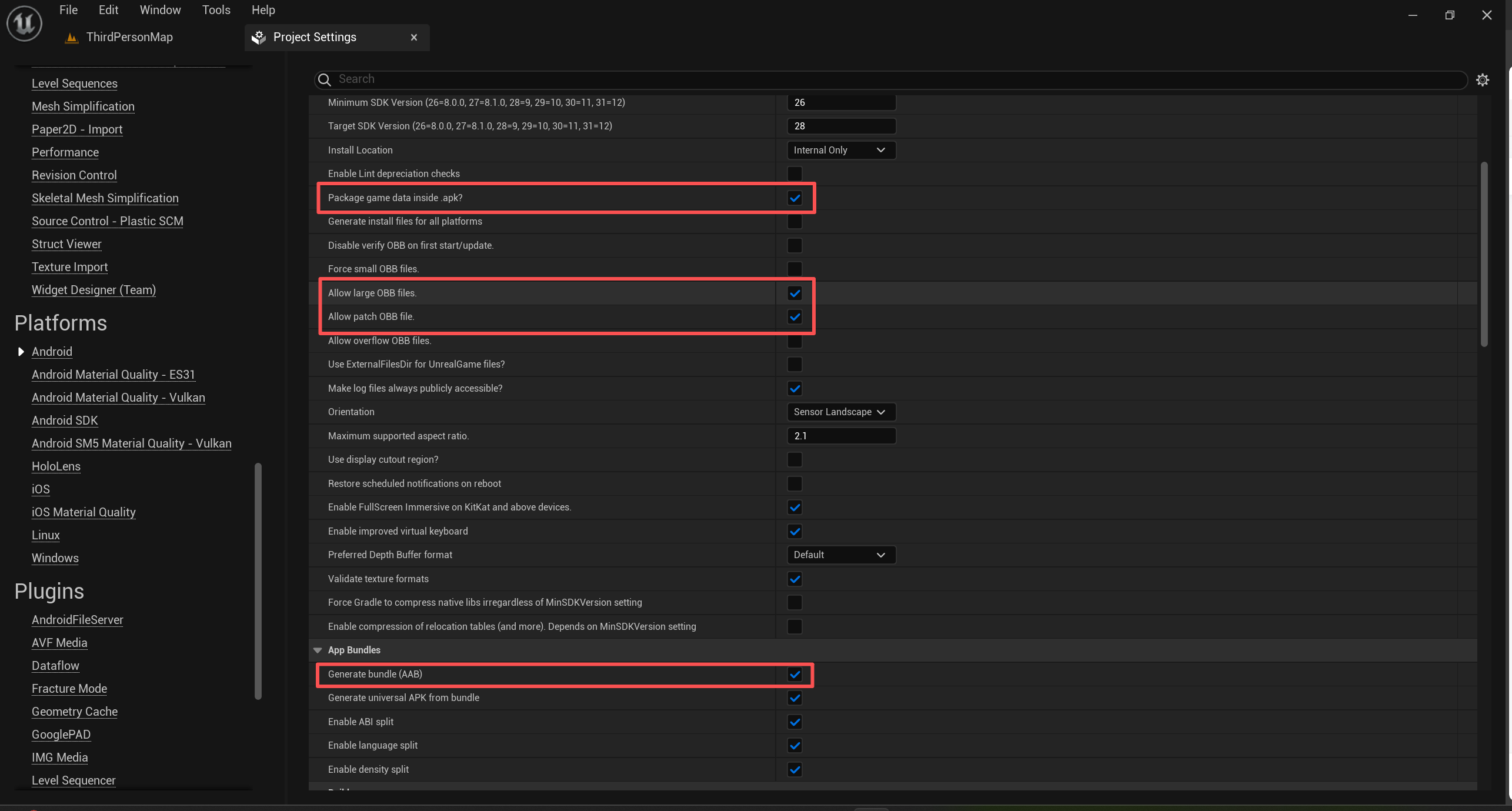Disable Generate bundle (AAB) checkbox

tap(795, 675)
